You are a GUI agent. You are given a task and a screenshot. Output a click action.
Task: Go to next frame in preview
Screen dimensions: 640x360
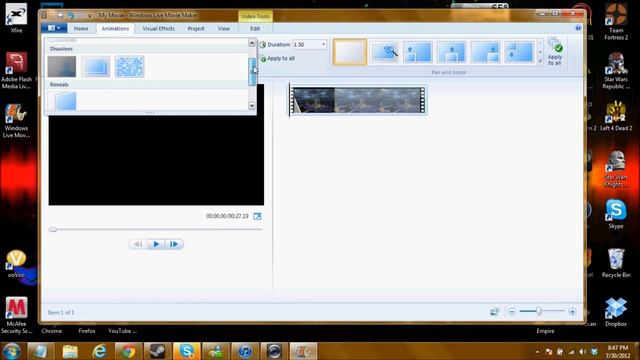pos(174,244)
